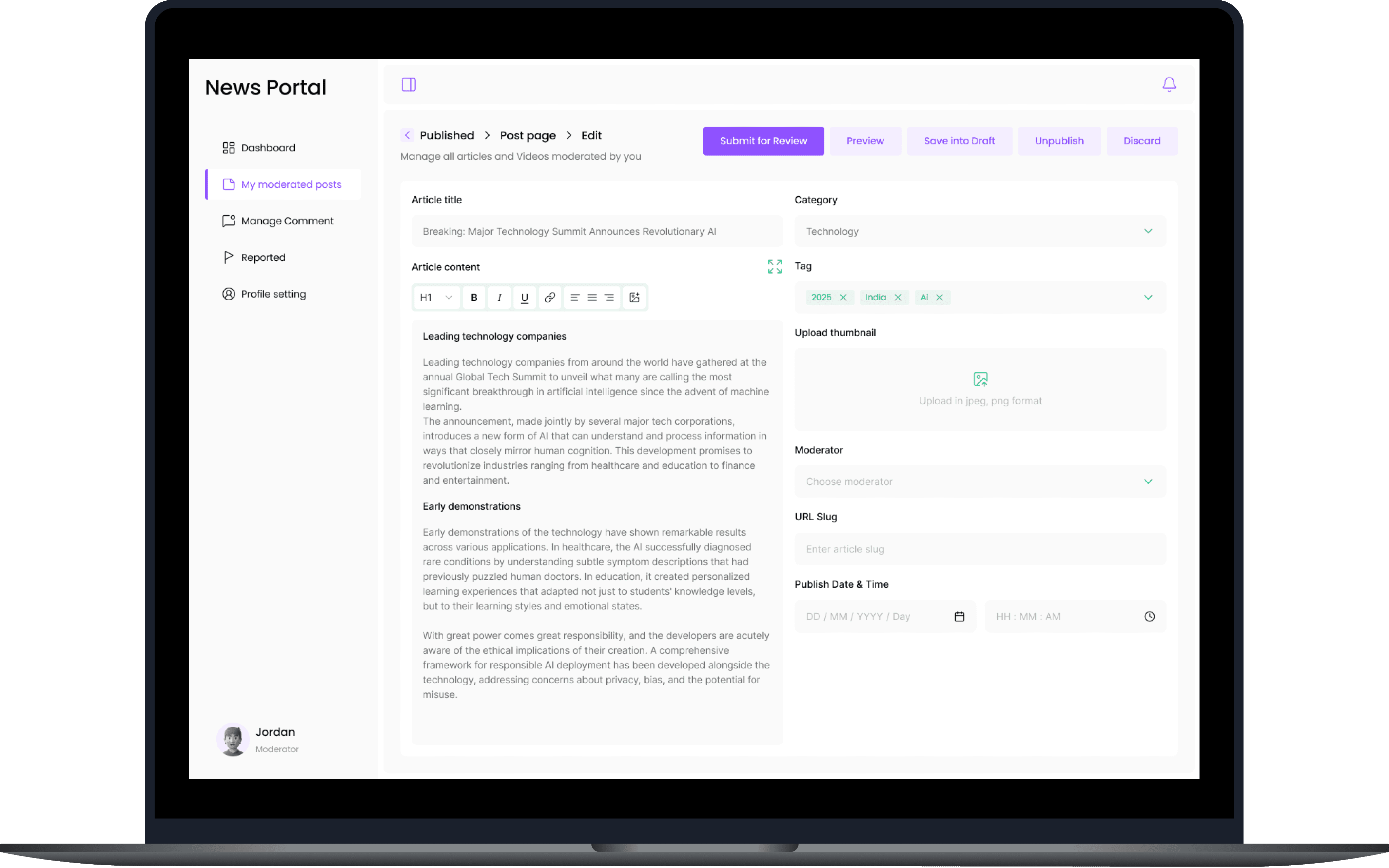Click the URL slug input field
Viewport: 1389px width, 868px height.
point(980,549)
